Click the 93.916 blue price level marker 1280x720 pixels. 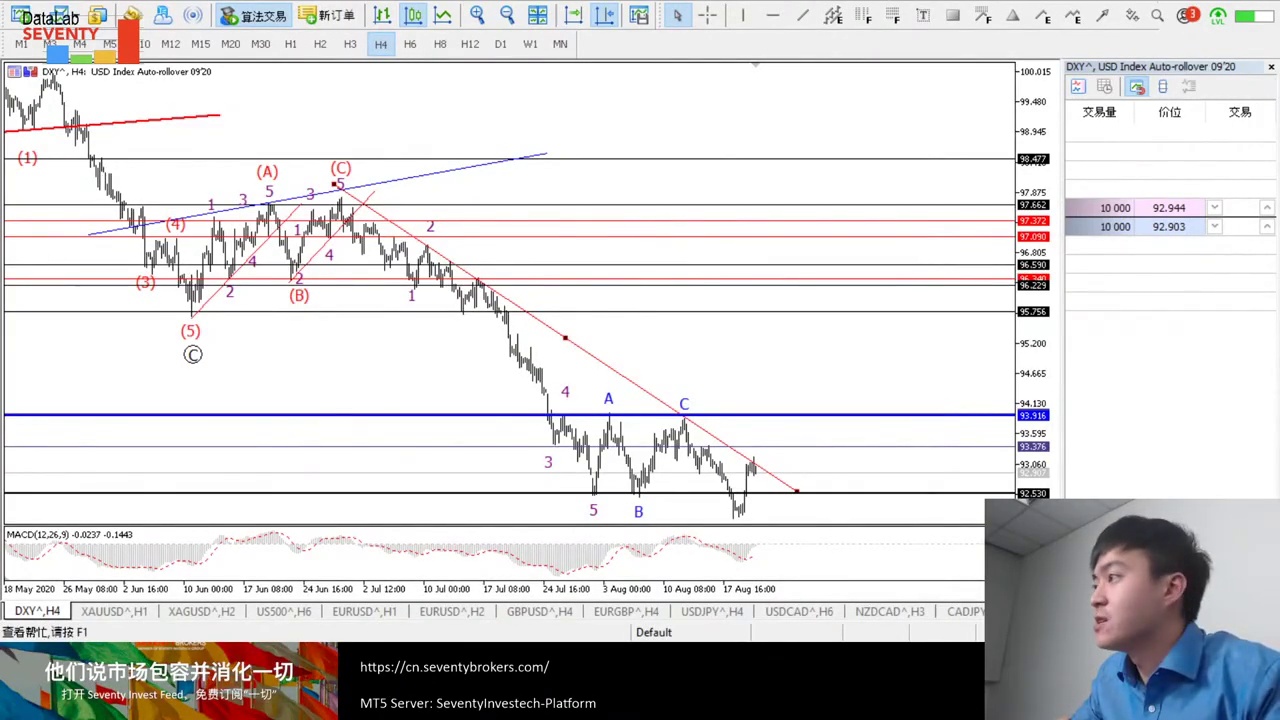pos(1032,415)
